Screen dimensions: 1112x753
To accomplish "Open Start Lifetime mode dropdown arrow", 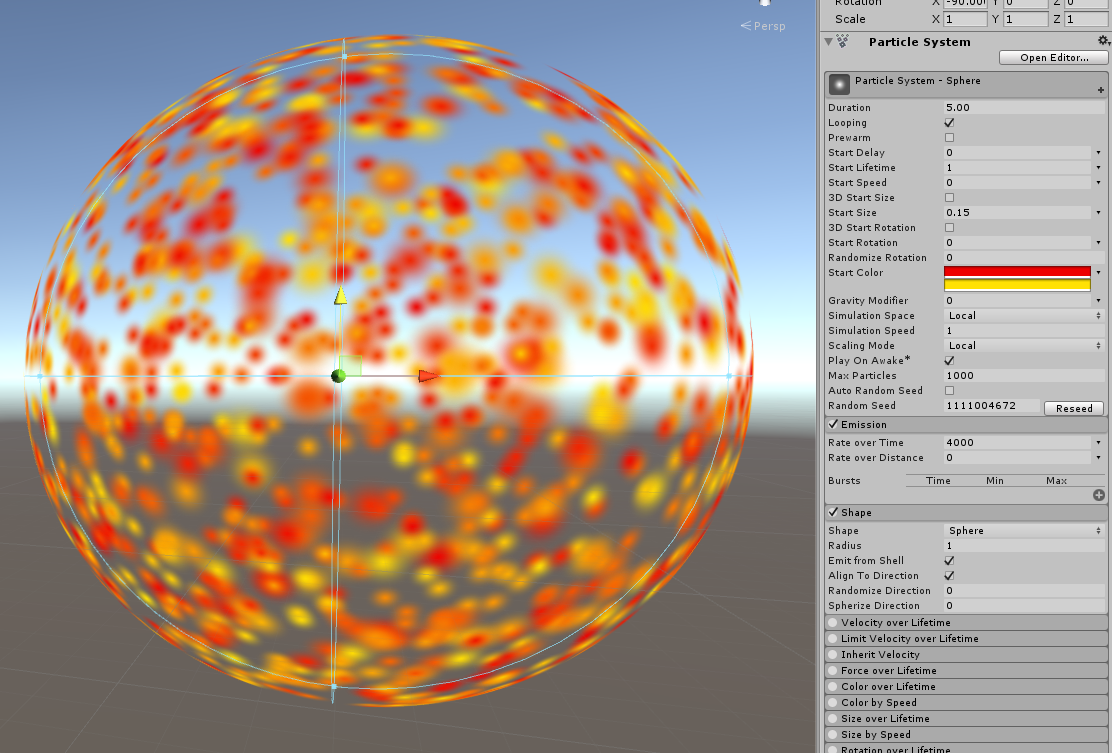I will (x=1099, y=167).
